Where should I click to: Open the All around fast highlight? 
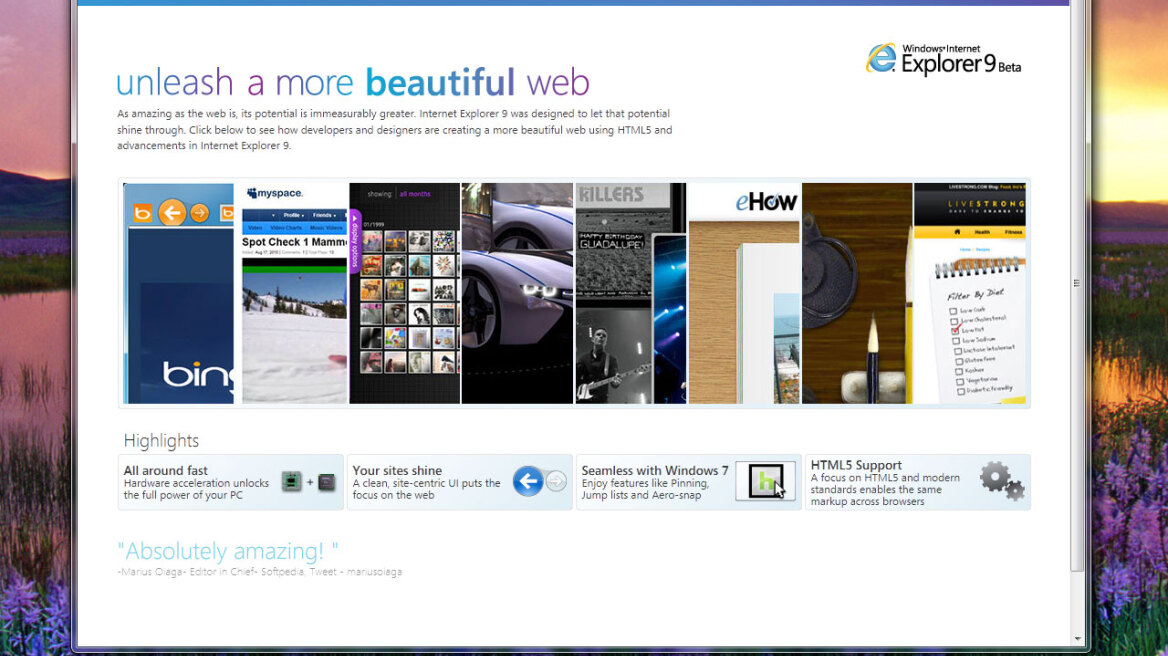click(231, 483)
